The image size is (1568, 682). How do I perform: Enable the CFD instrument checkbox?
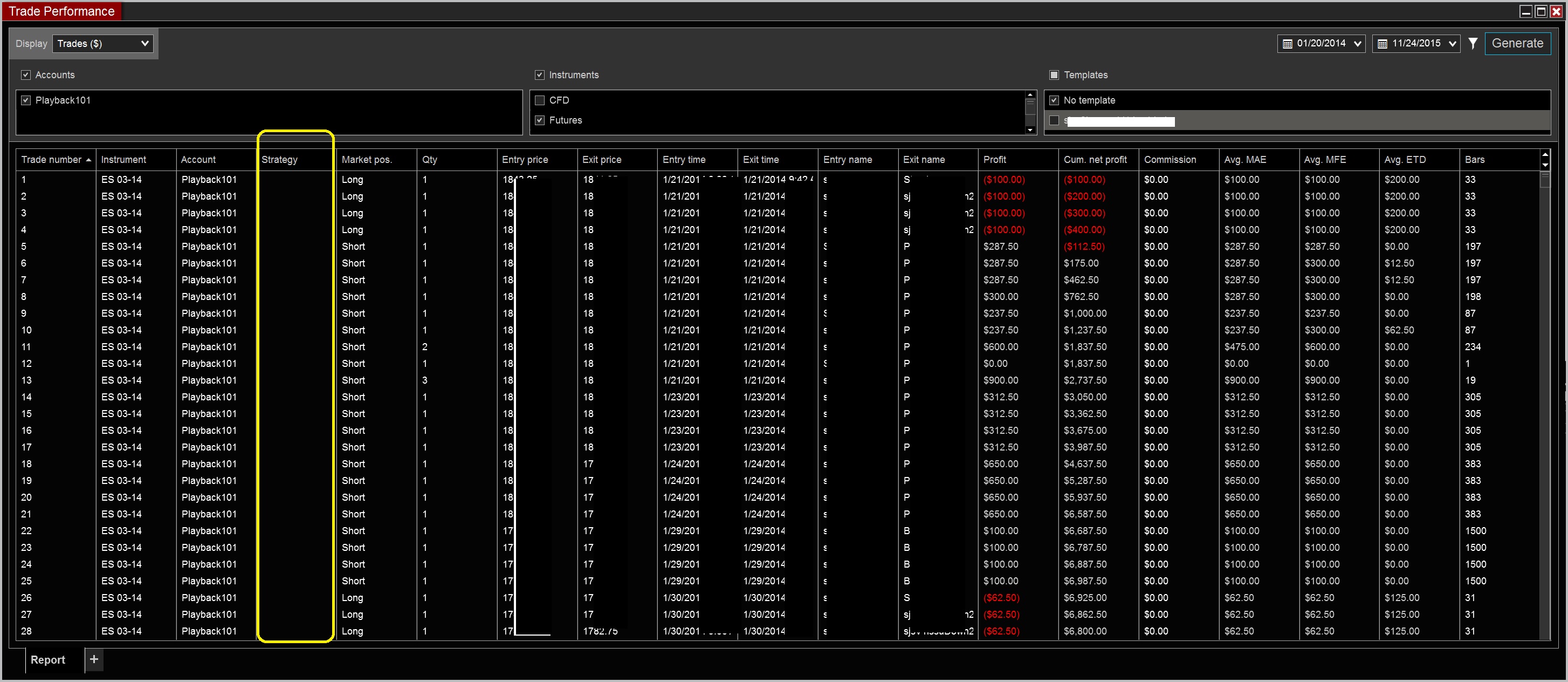(x=539, y=100)
